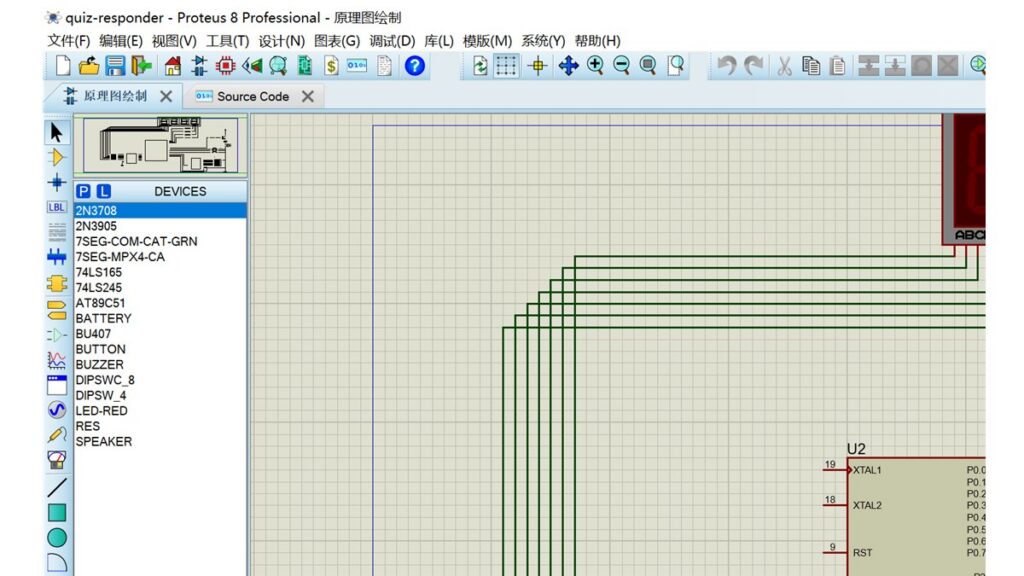
Task: Open a project with the folder icon
Action: point(89,66)
